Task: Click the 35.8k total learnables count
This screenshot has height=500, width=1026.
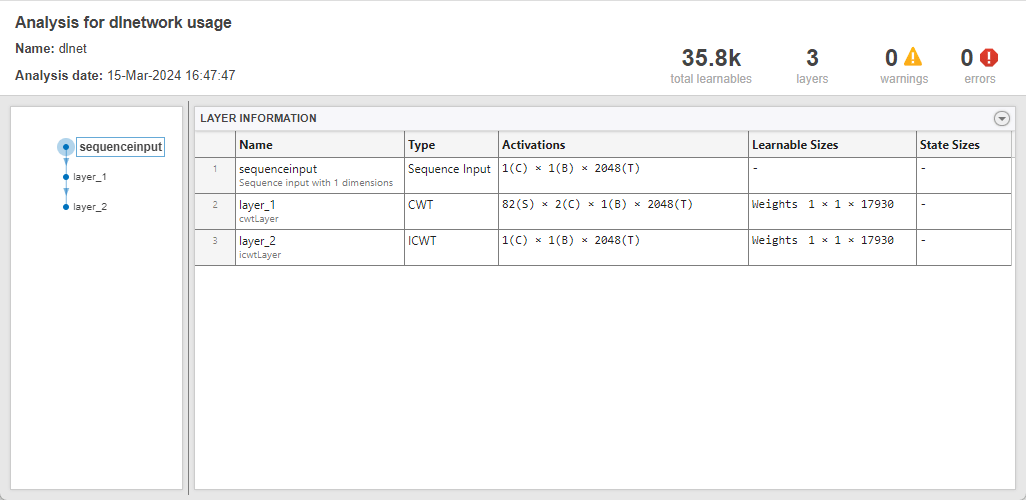Action: (x=711, y=58)
